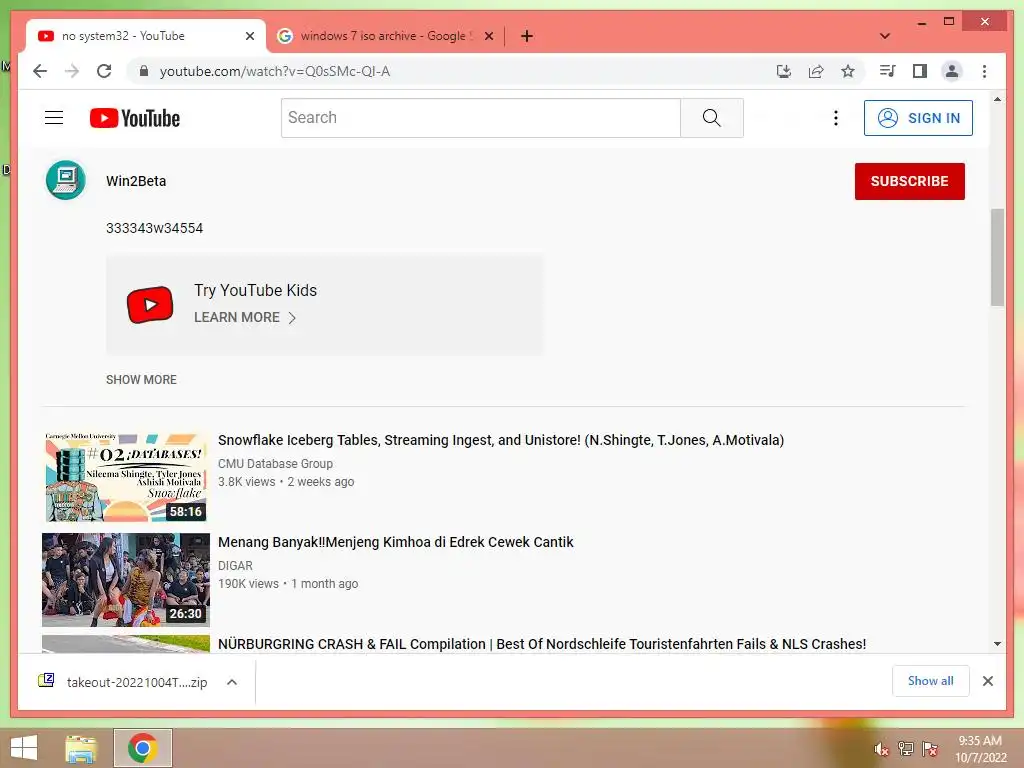The height and width of the screenshot is (768, 1024).
Task: Close the 'windows 7 iso archive' tab
Action: point(488,36)
